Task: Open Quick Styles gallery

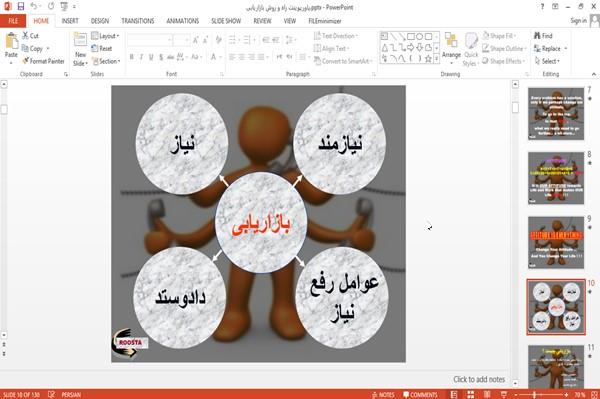Action: pyautogui.click(x=471, y=50)
